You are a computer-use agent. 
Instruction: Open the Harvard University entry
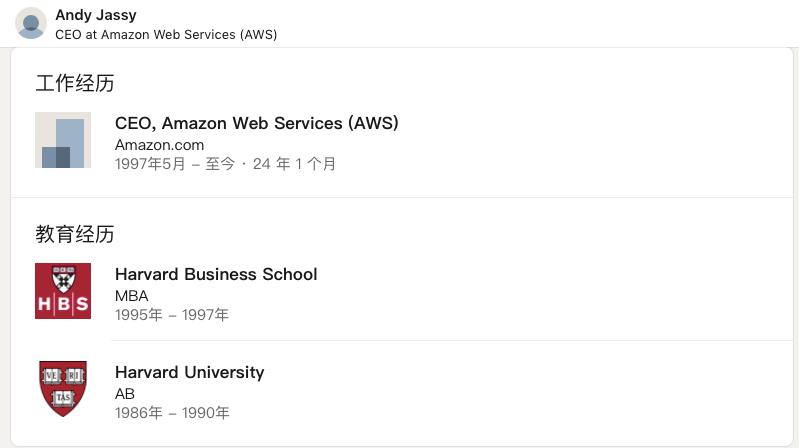(x=190, y=372)
